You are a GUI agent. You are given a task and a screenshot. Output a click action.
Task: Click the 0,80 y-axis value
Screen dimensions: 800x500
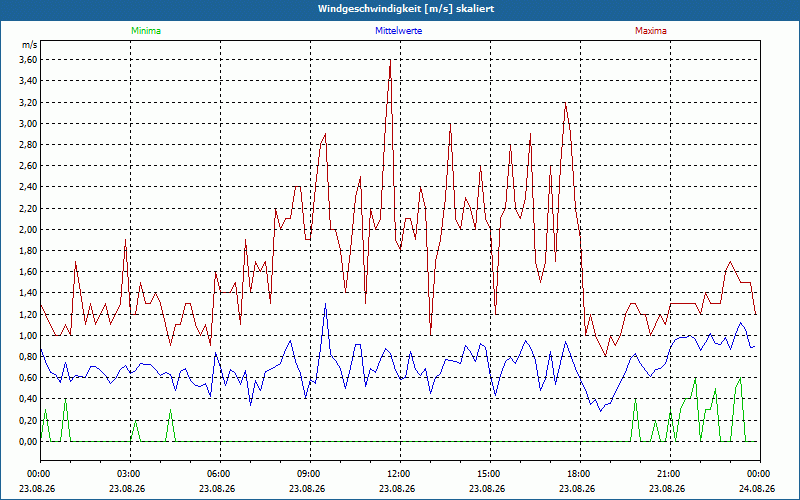coord(29,357)
